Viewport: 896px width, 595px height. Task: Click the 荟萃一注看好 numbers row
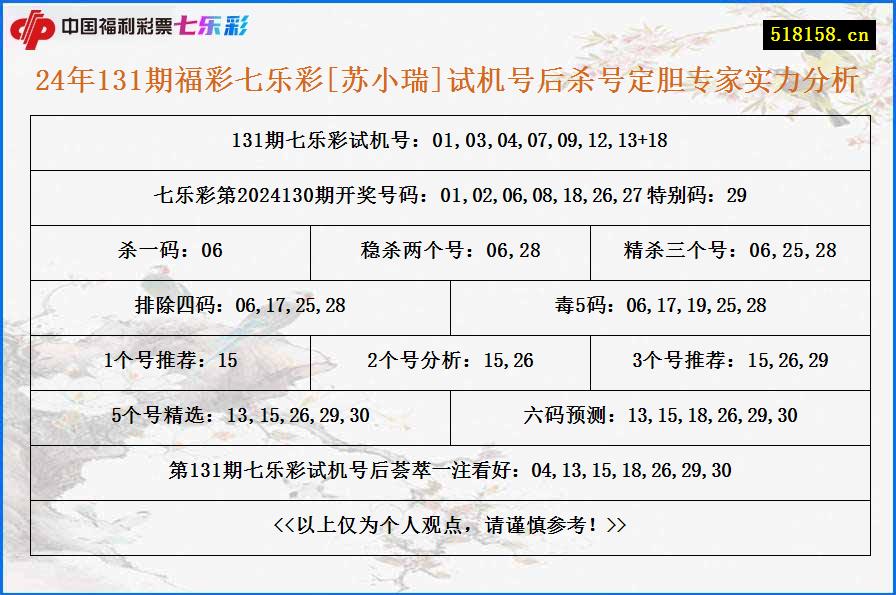tap(448, 468)
